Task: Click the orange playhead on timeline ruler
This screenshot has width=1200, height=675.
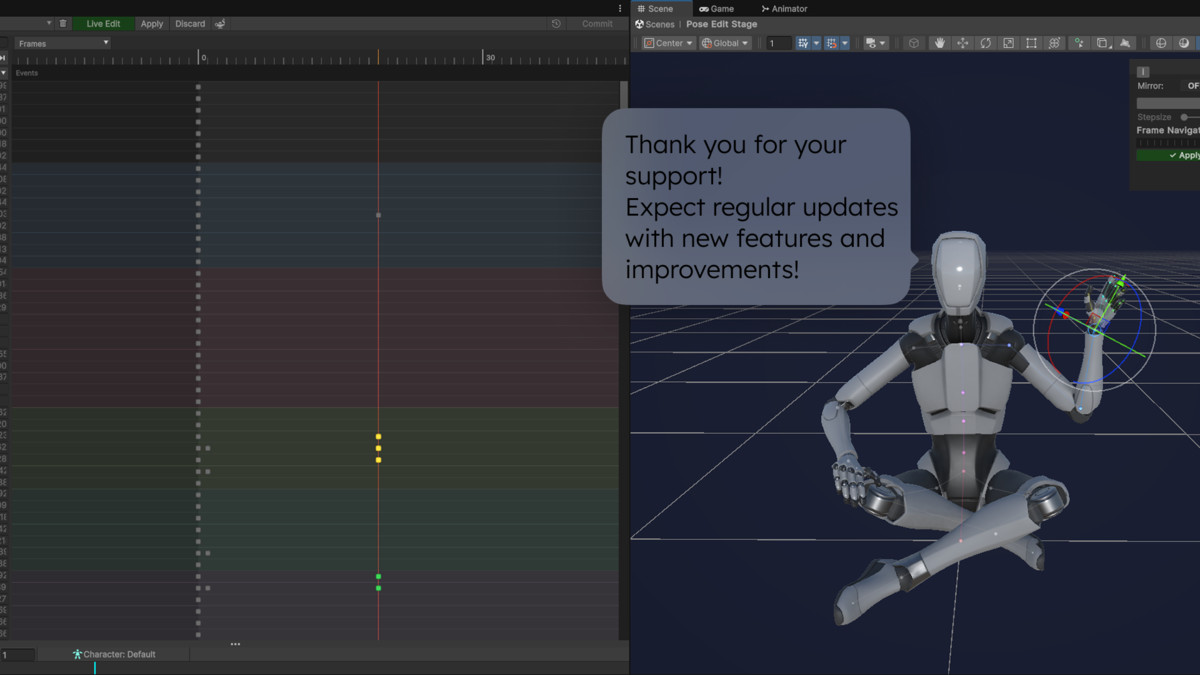Action: click(378, 57)
